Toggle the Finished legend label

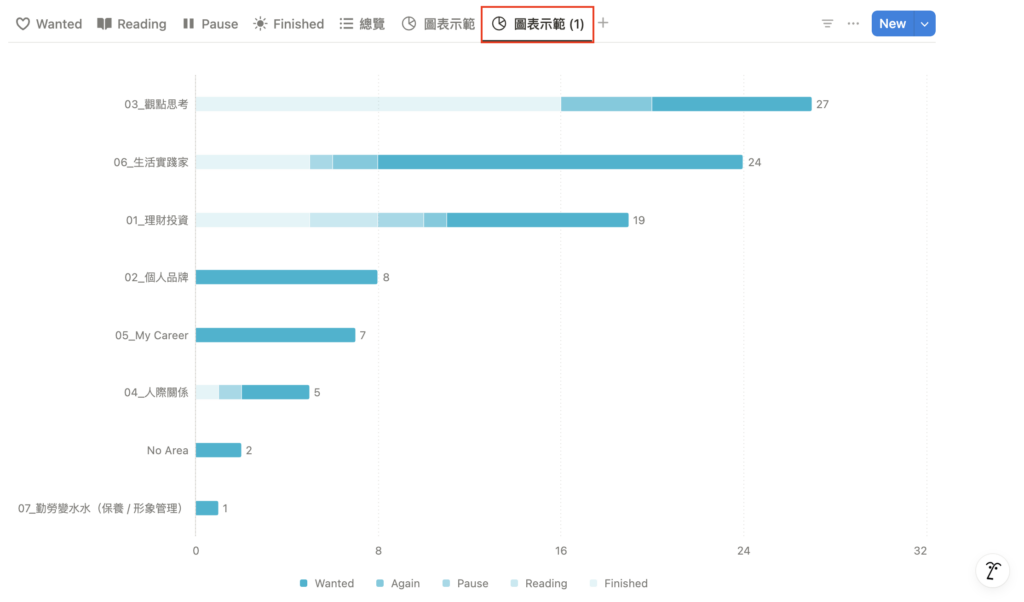tap(625, 583)
